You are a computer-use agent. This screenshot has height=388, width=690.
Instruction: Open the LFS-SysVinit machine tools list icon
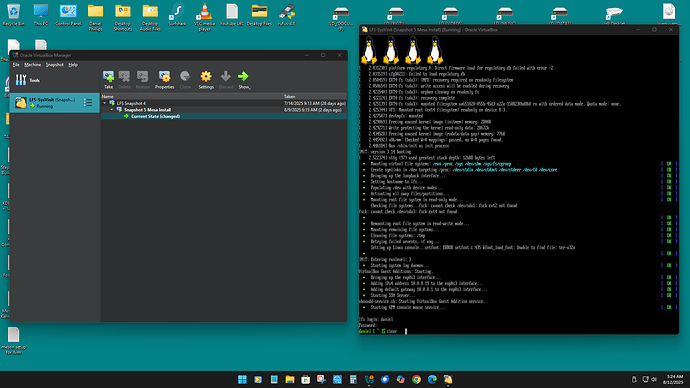[x=88, y=103]
